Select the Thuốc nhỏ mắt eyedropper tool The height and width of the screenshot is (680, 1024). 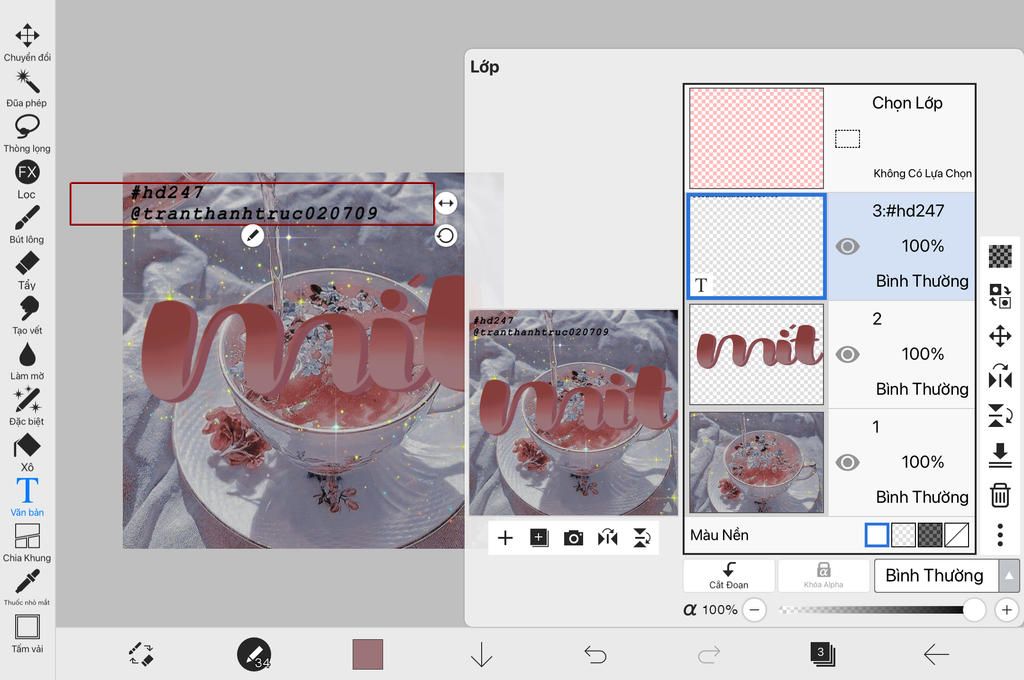27,587
